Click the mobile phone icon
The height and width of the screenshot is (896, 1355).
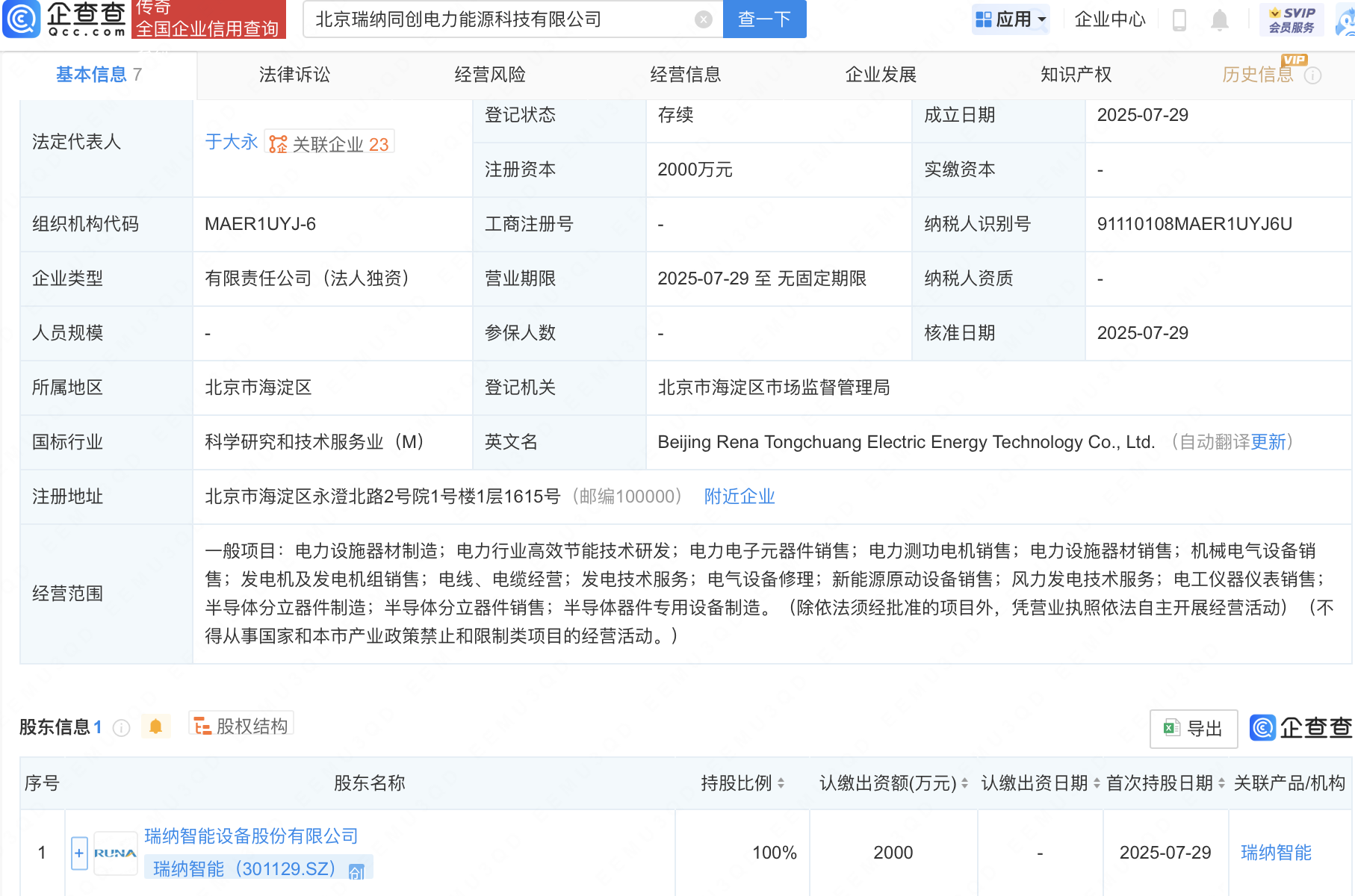point(1179,19)
